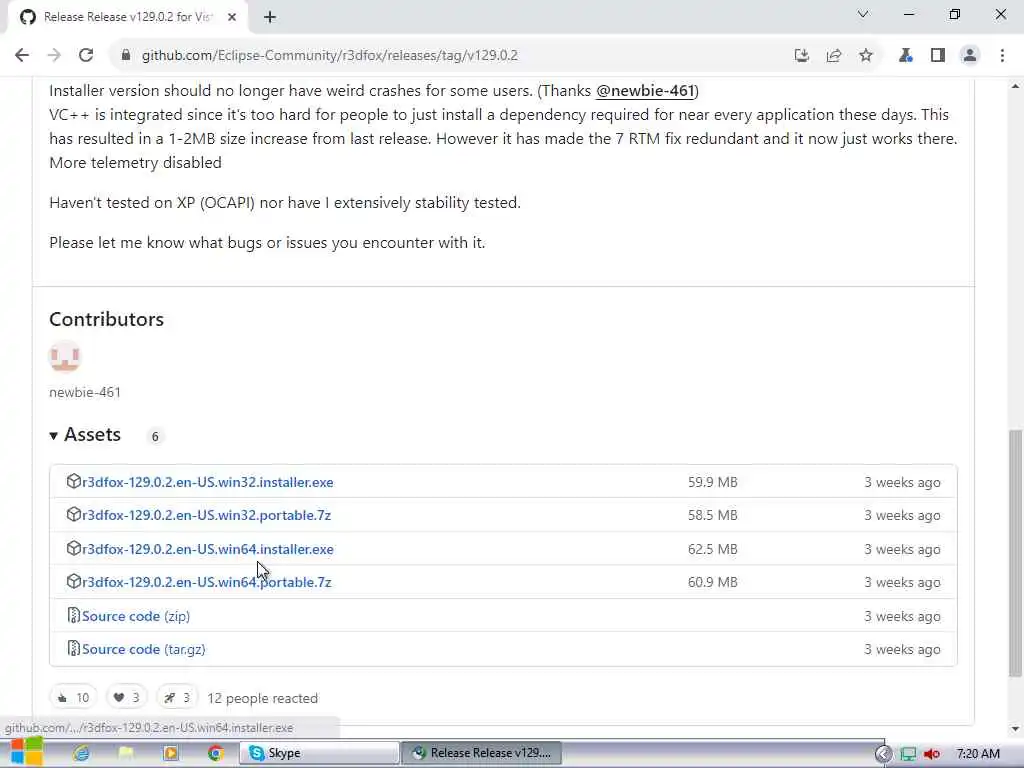
Task: View site information via lock icon
Action: click(125, 56)
